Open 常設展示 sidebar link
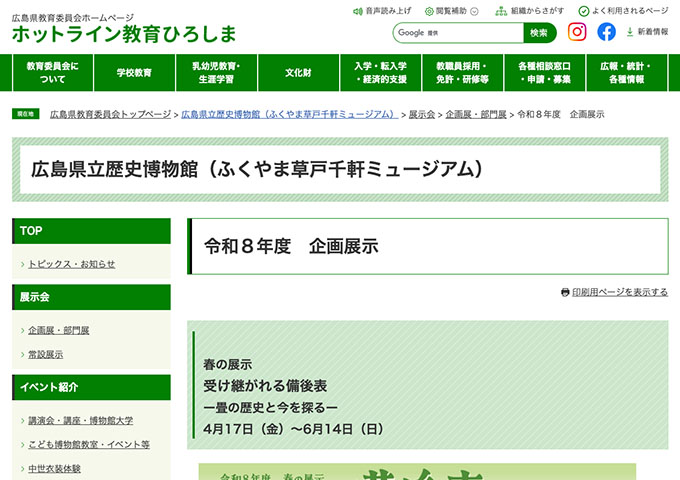This screenshot has width=680, height=480. click(x=46, y=355)
